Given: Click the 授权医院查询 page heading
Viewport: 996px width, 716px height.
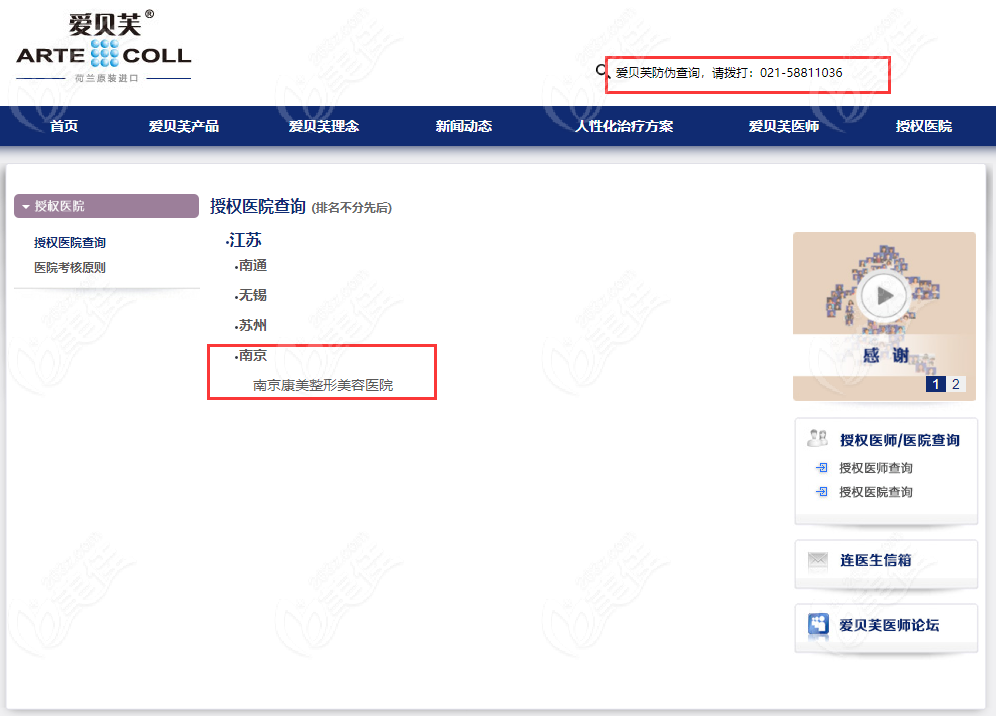Looking at the screenshot, I should pos(258,206).
